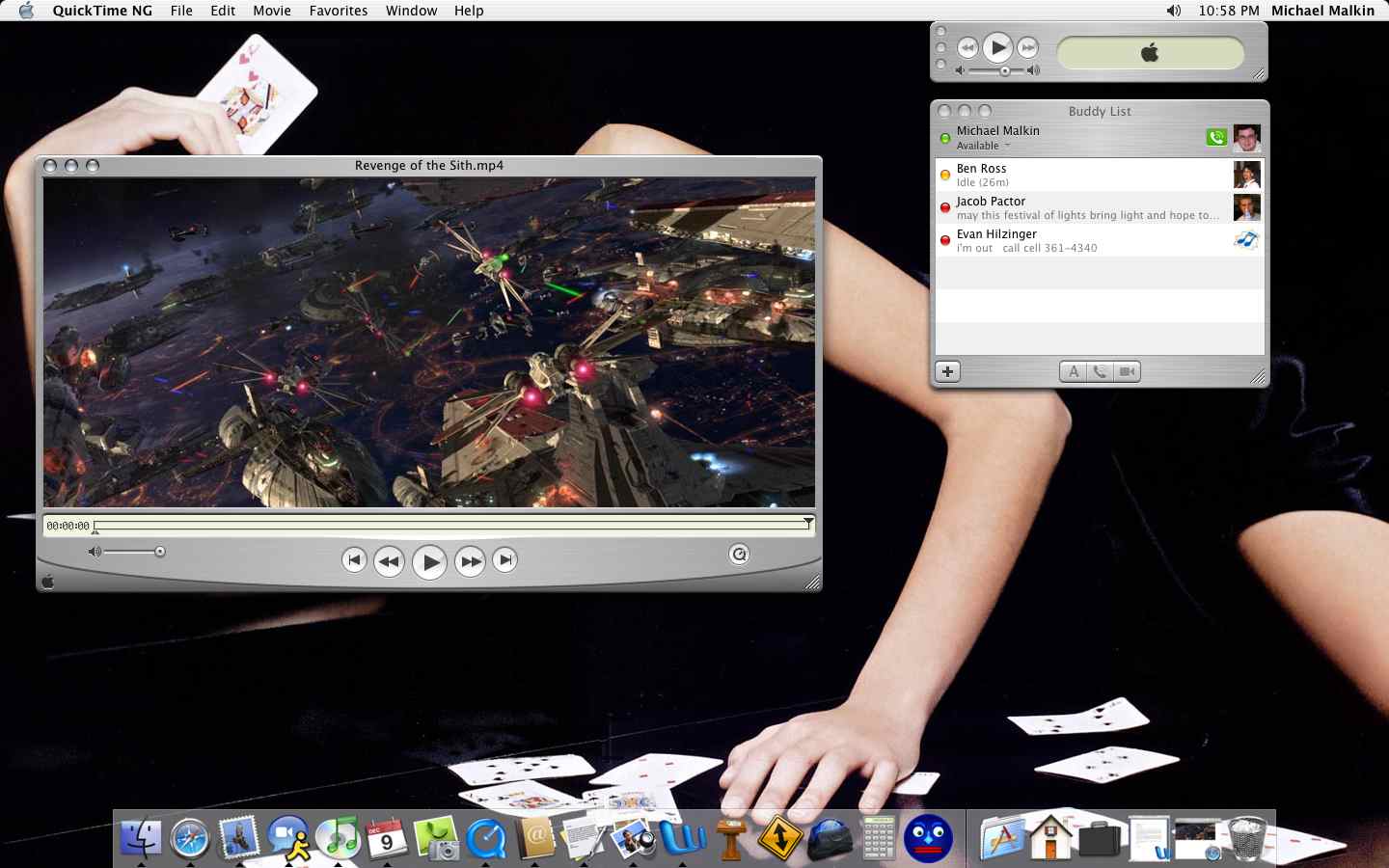The height and width of the screenshot is (868, 1389).
Task: Launch Safari from the Dock
Action: click(x=190, y=837)
